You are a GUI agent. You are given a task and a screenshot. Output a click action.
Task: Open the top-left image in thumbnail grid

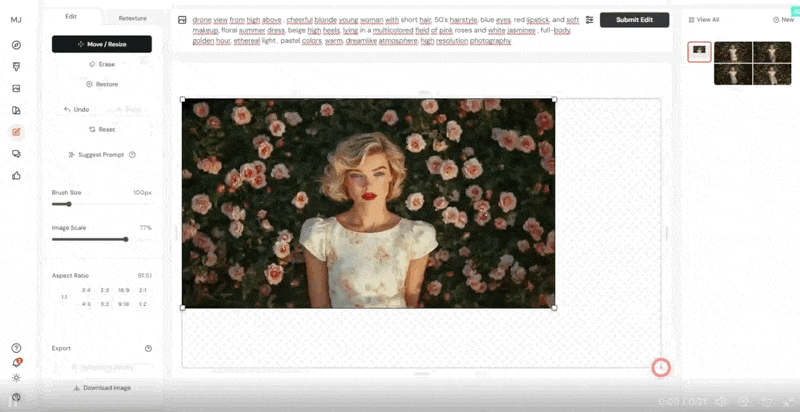click(733, 53)
